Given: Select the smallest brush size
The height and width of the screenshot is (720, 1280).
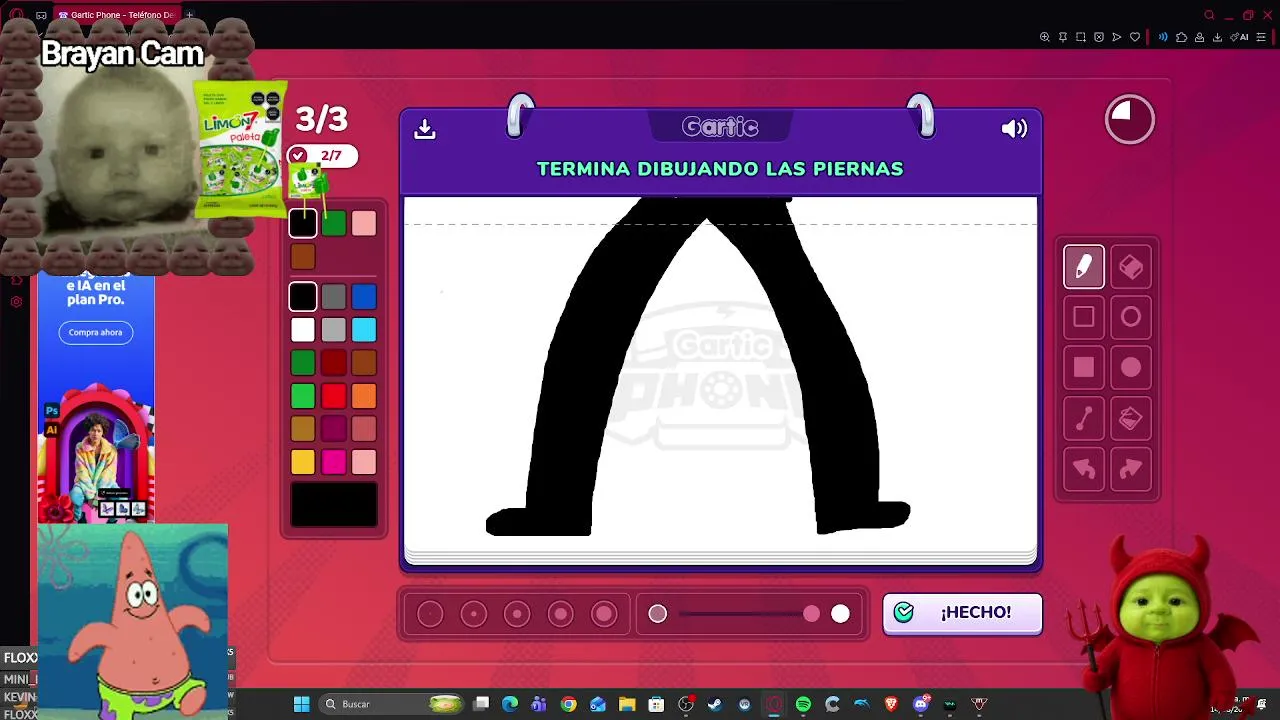Looking at the screenshot, I should point(430,614).
